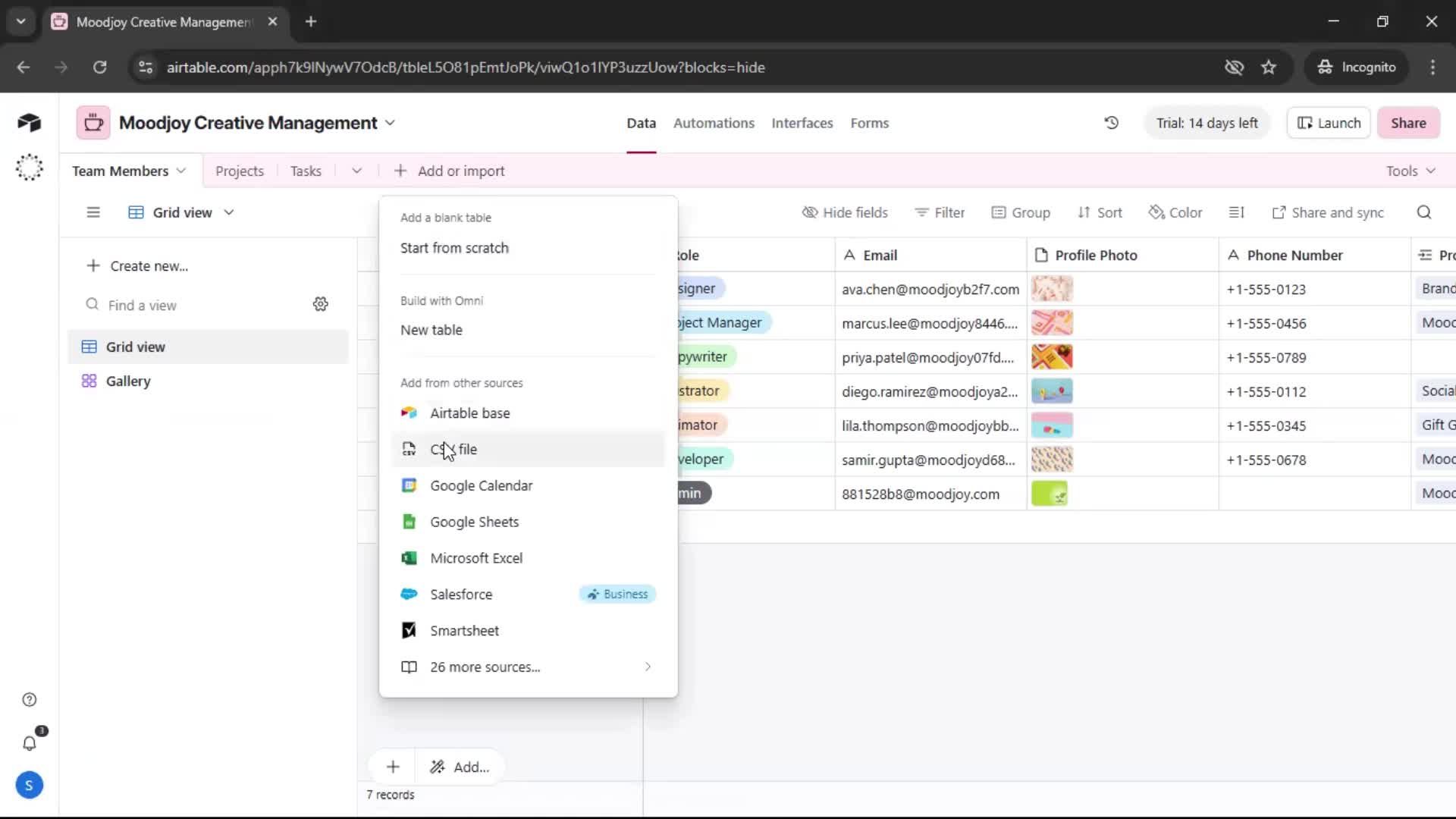Click the Find a view search field
Screen dimensions: 1456x819
[x=193, y=305]
